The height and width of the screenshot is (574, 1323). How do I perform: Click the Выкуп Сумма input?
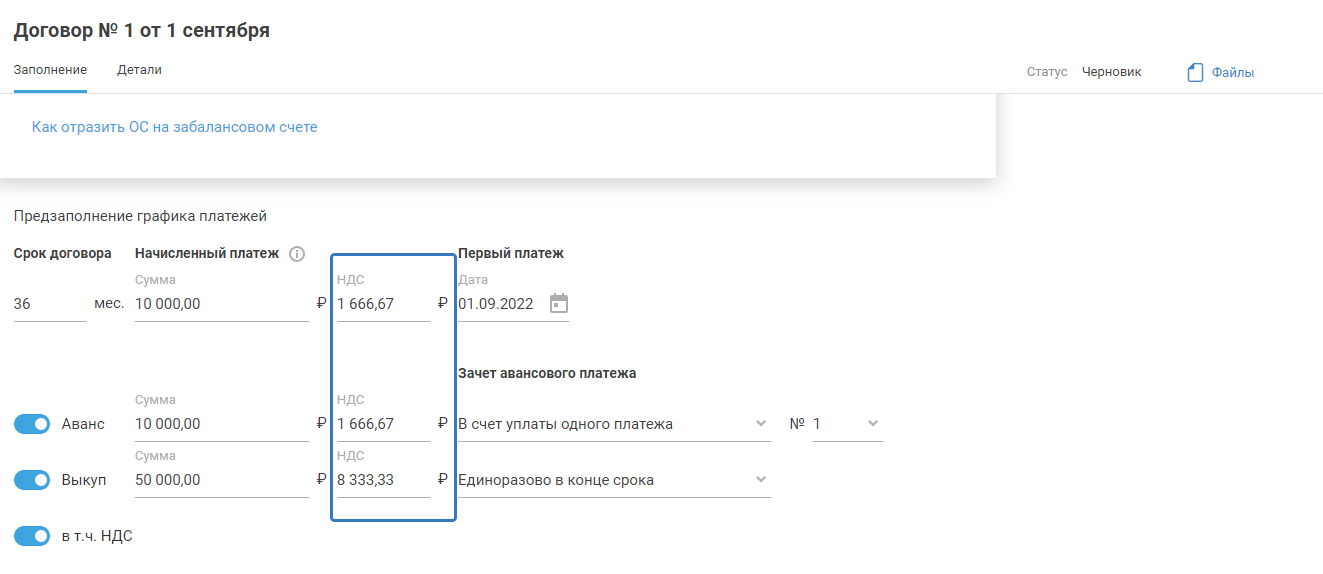point(221,480)
